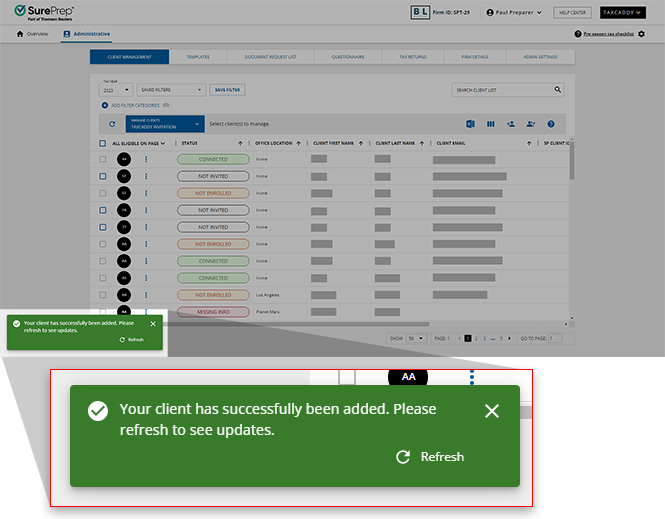Image resolution: width=665 pixels, height=519 pixels.
Task: Check the first client row checkbox
Action: click(x=102, y=159)
